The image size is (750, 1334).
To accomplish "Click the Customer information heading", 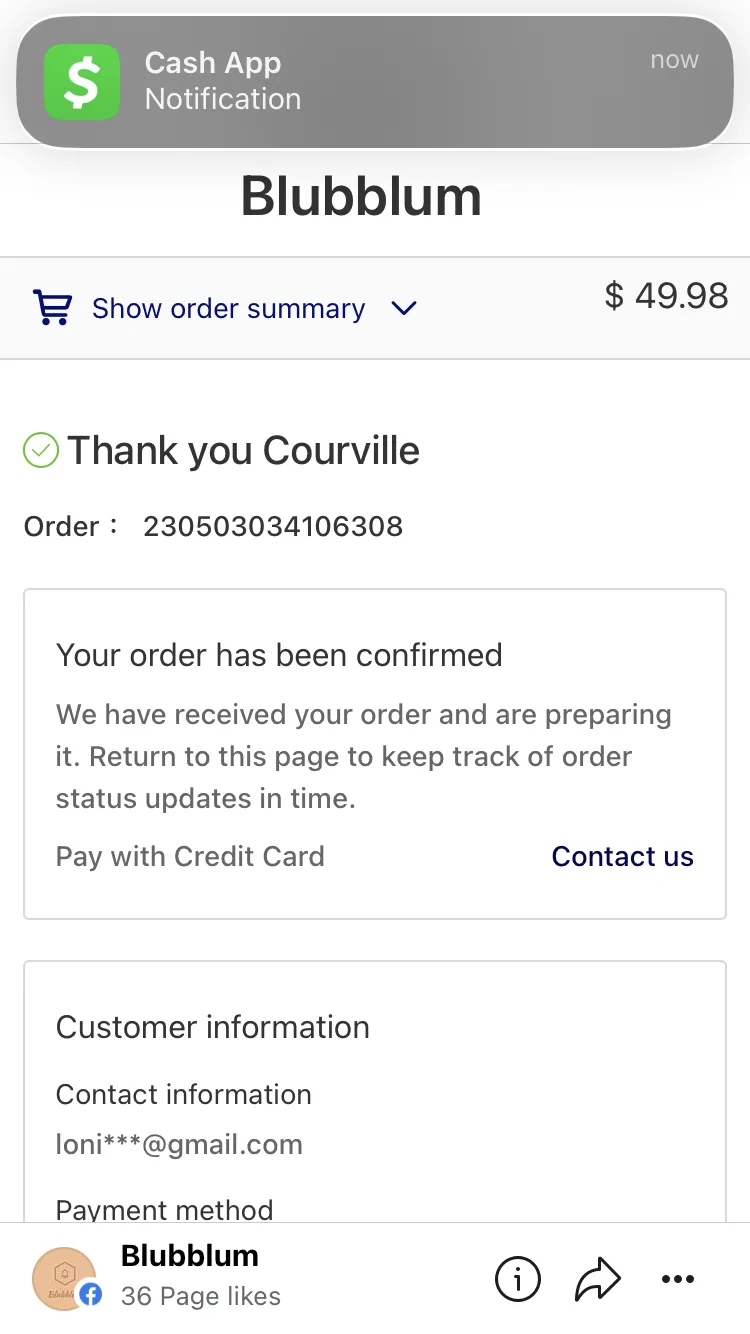I will (x=213, y=1027).
